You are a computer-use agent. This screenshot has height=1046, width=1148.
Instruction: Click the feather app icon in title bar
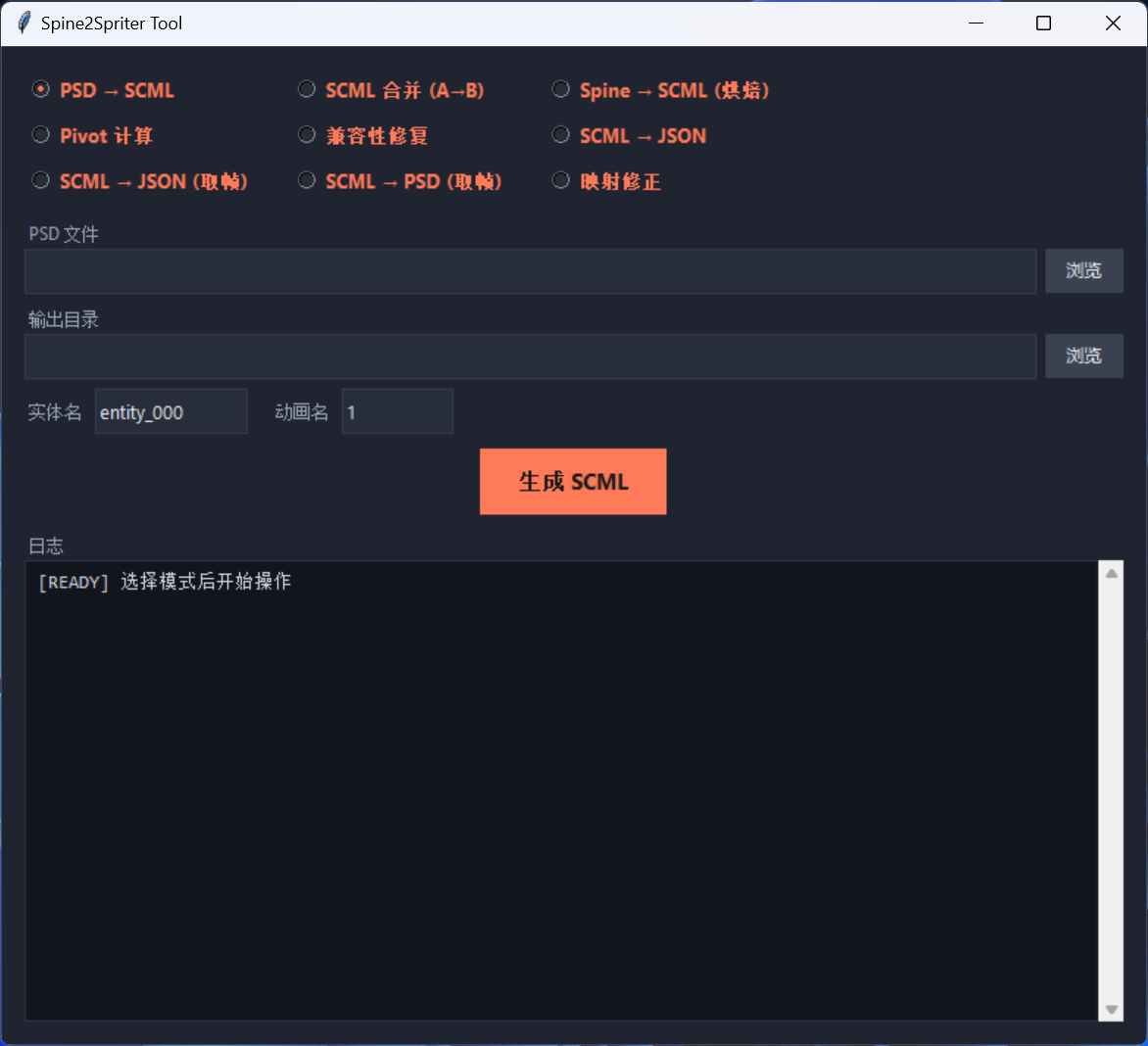[x=24, y=23]
